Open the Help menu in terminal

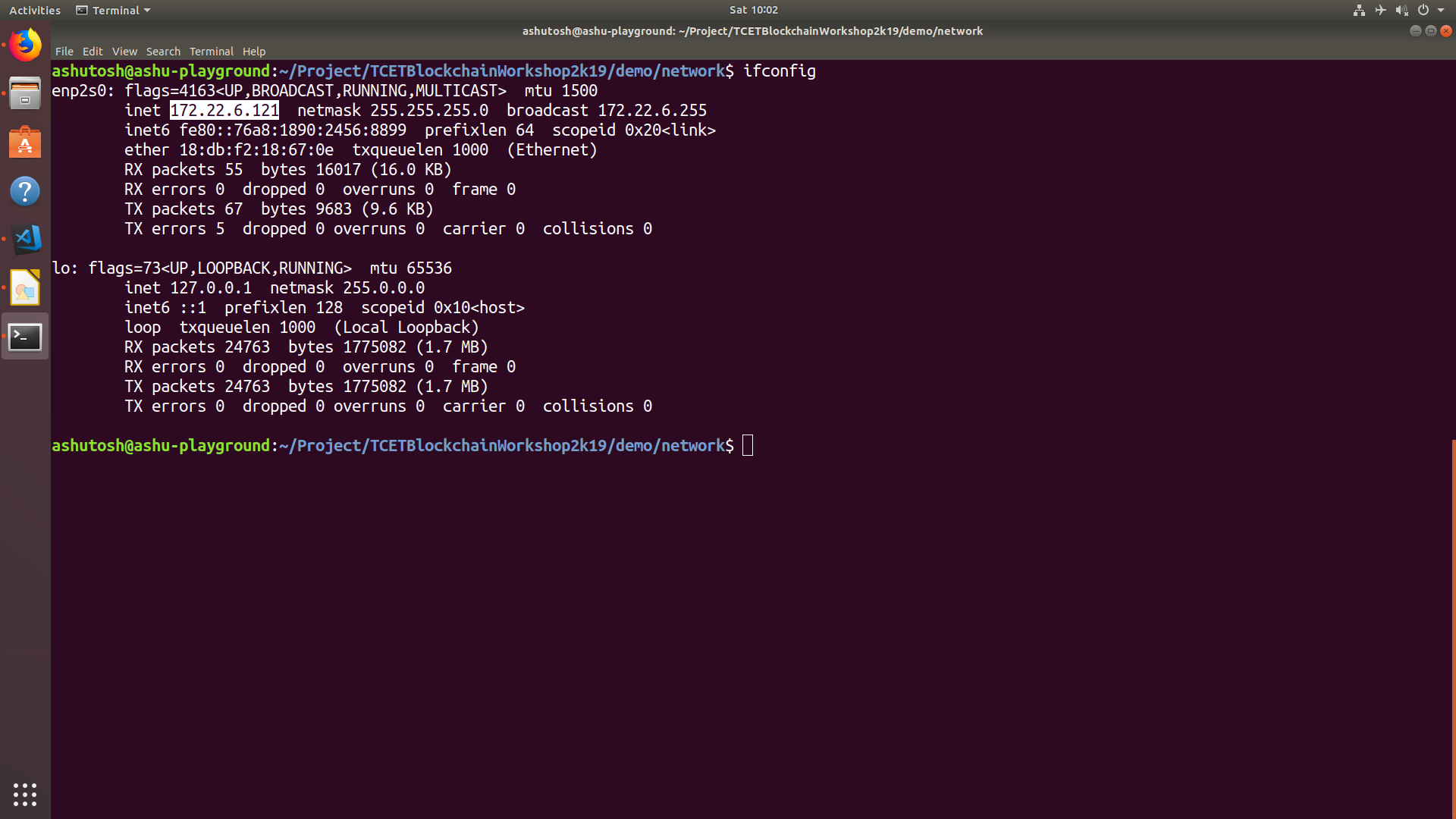254,52
